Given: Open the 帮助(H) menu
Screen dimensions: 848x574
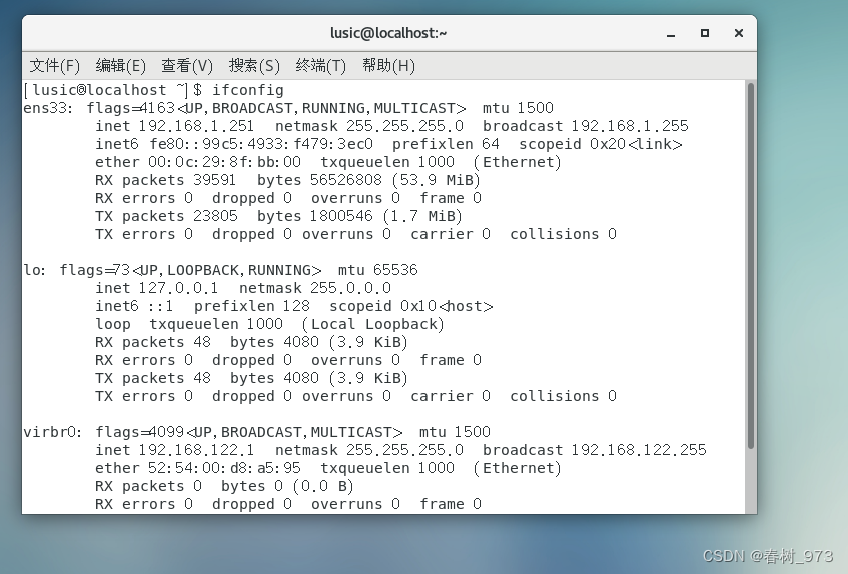Looking at the screenshot, I should point(388,66).
